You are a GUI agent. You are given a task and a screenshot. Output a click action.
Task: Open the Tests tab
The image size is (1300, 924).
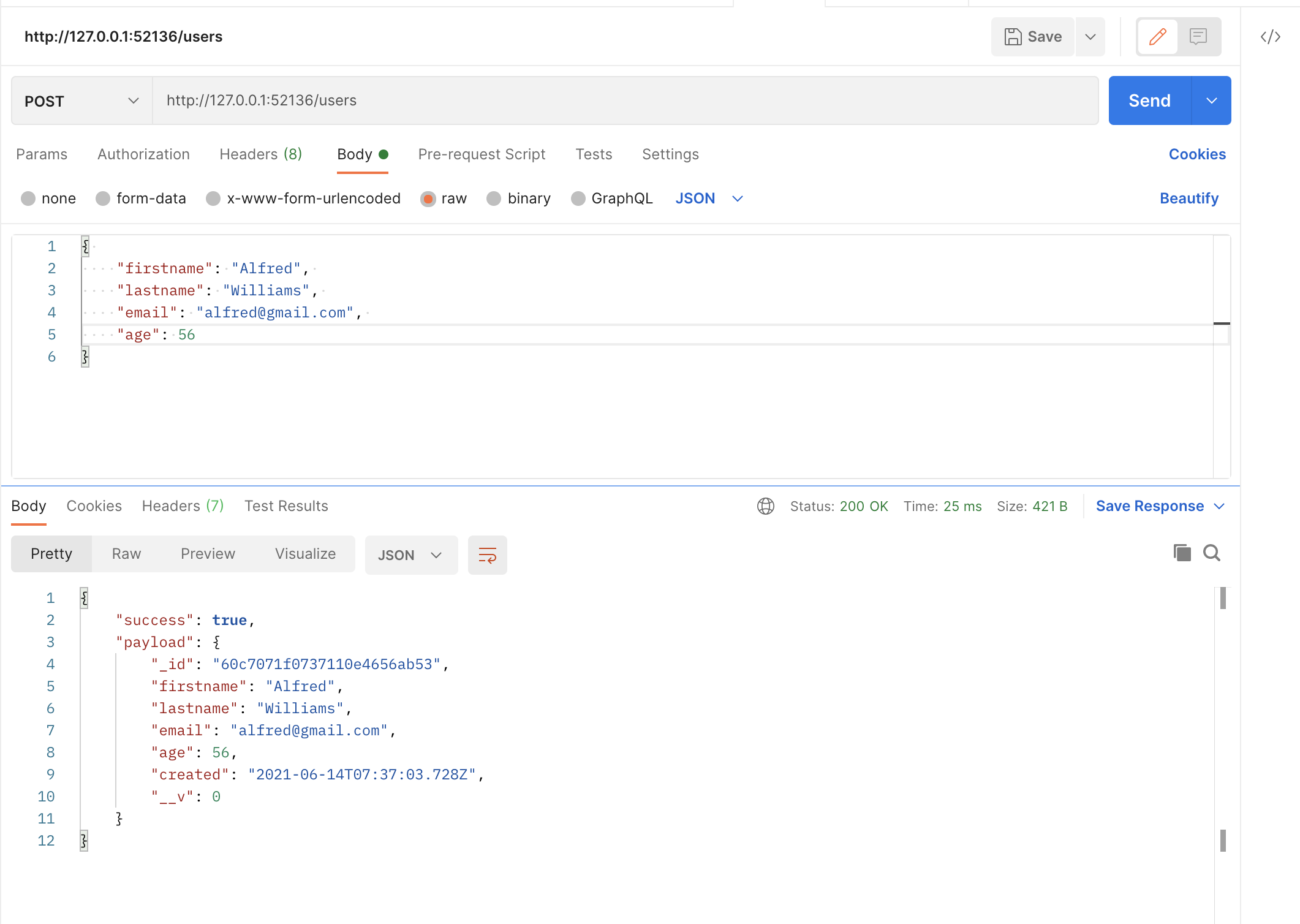pos(594,154)
